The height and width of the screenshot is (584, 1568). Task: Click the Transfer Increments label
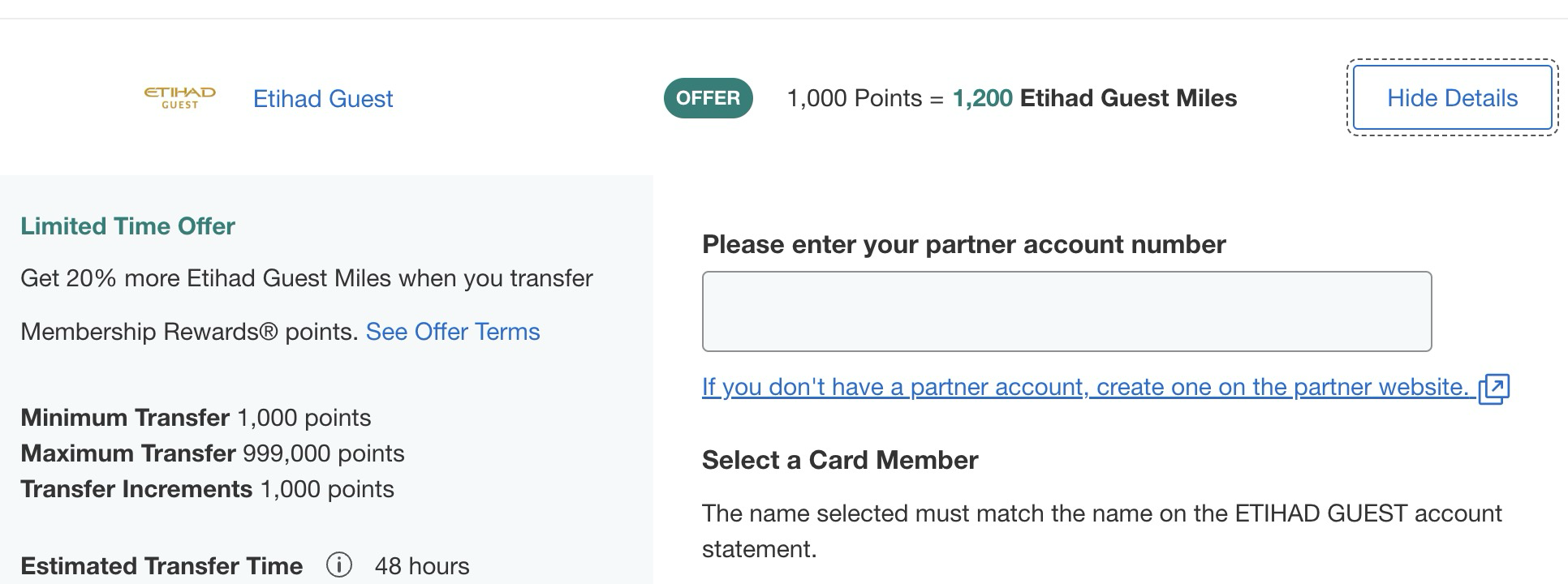pos(136,489)
